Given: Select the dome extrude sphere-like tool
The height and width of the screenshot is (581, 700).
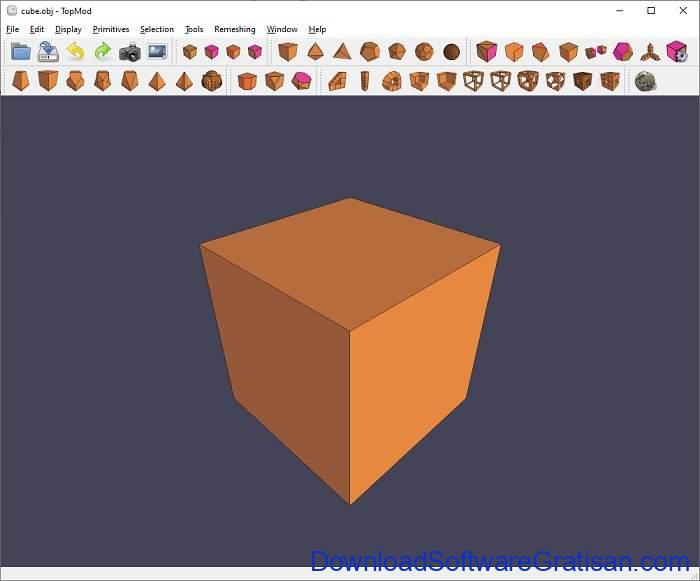Looking at the screenshot, I should [x=212, y=81].
